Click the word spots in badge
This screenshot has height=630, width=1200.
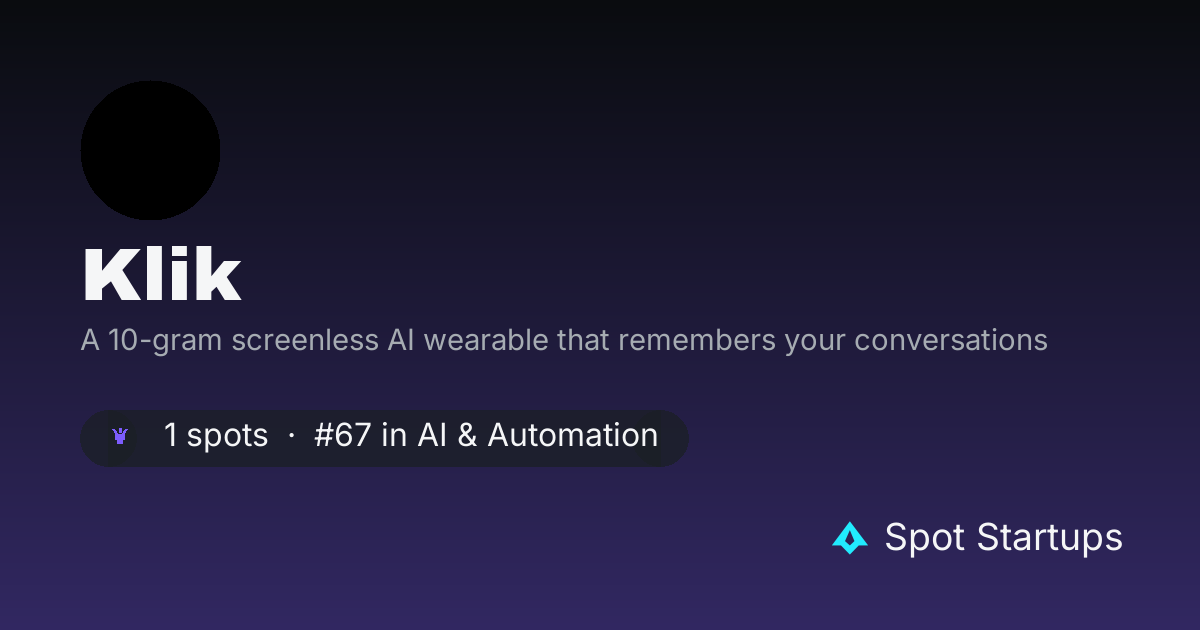[228, 437]
